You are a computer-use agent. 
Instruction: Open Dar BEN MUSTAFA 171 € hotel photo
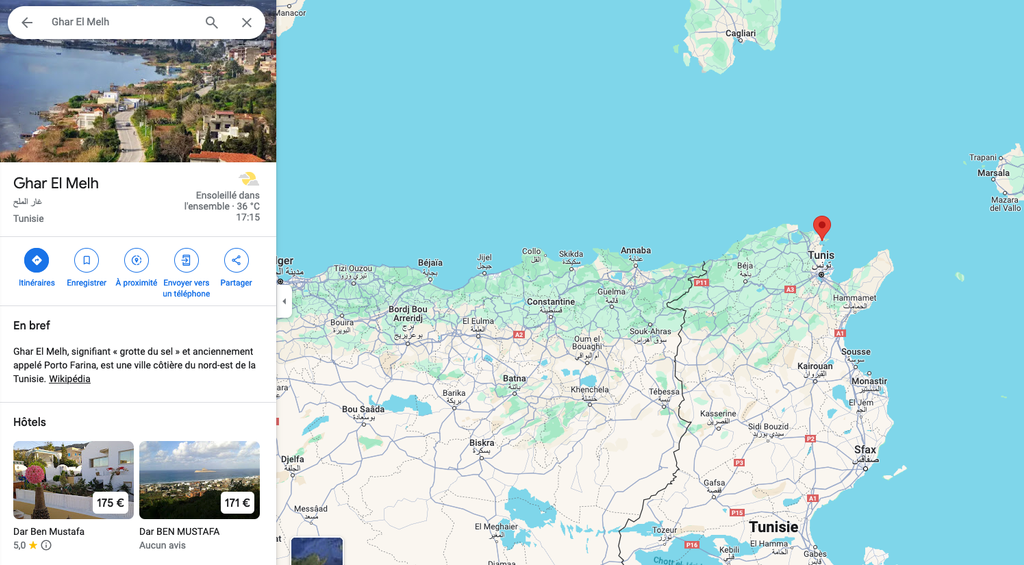199,479
